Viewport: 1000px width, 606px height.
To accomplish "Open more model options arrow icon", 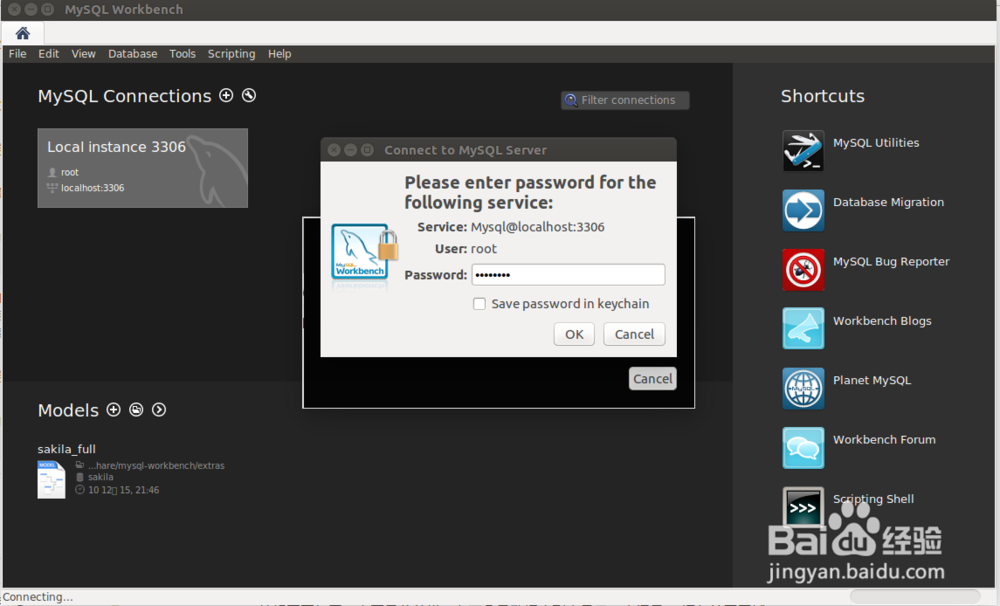I will [159, 410].
